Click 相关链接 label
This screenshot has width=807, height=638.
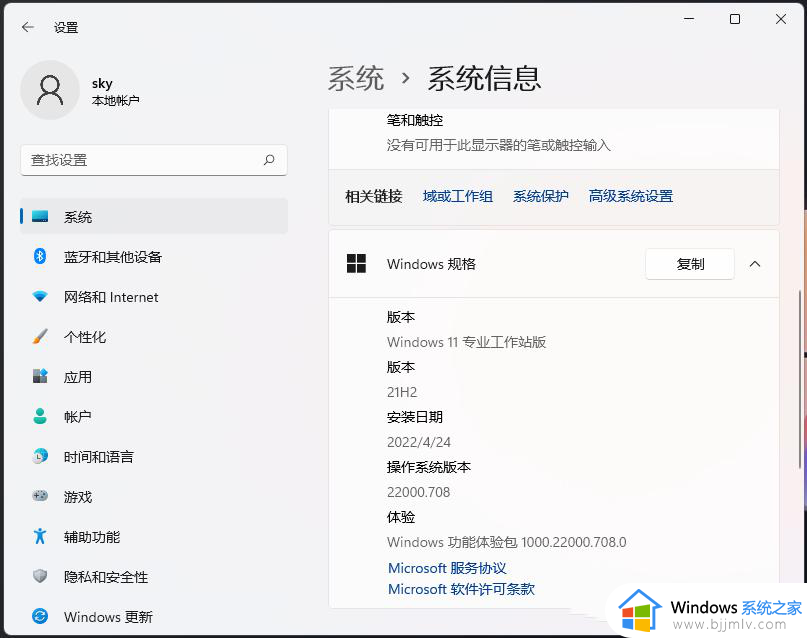tap(374, 196)
